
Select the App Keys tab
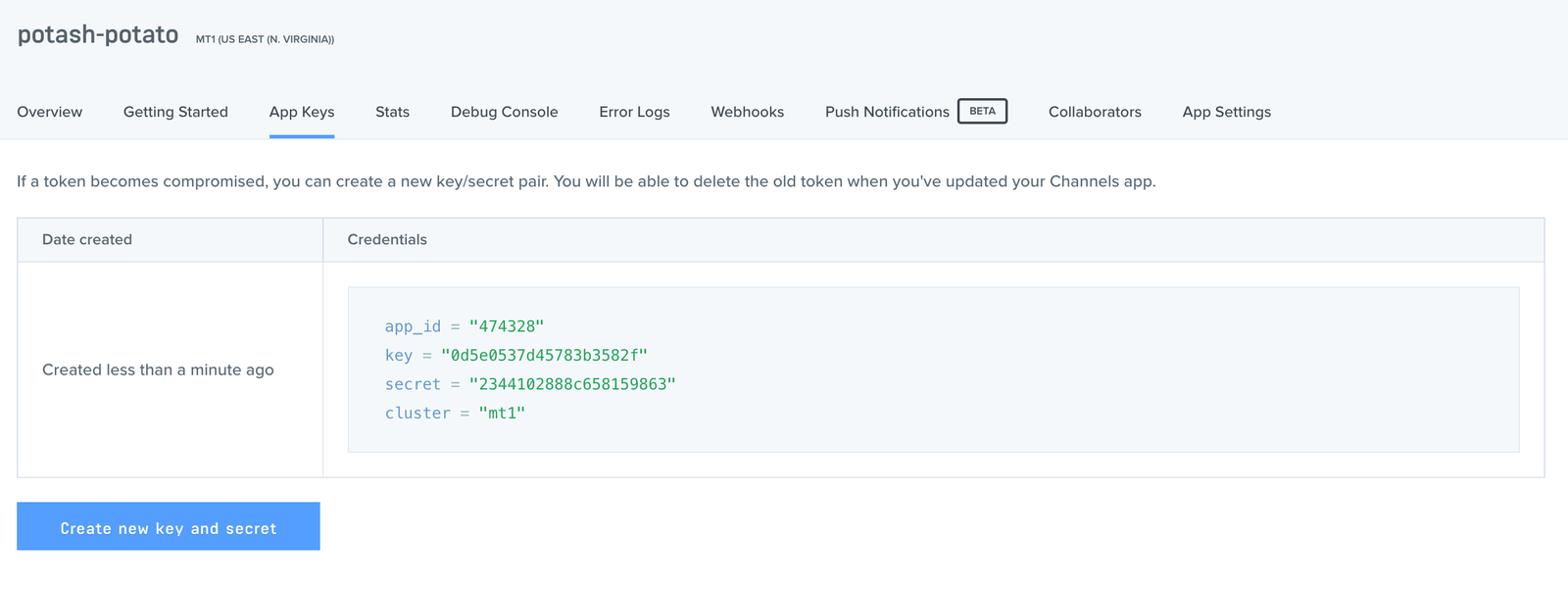coord(302,112)
